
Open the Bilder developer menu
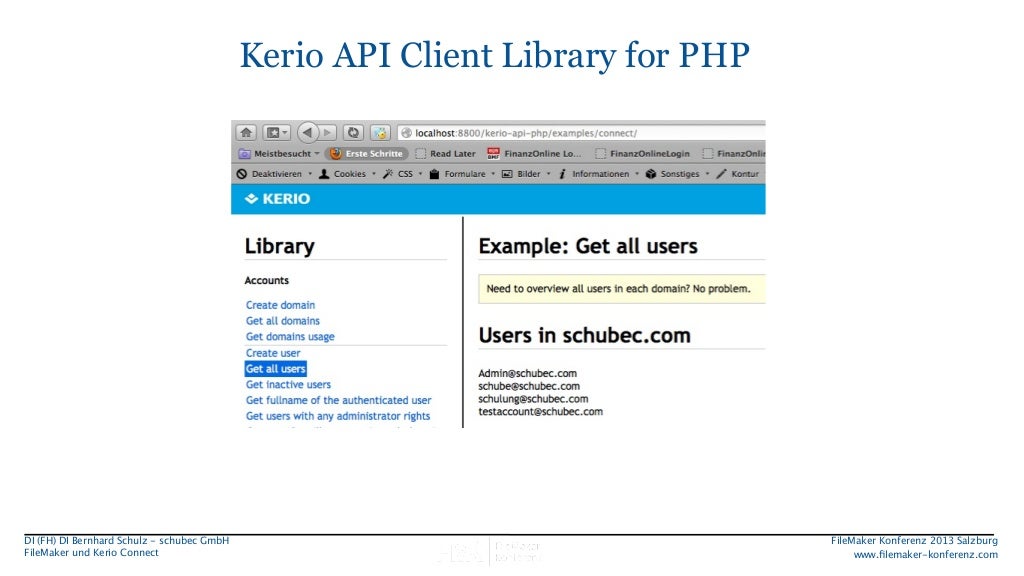click(526, 174)
